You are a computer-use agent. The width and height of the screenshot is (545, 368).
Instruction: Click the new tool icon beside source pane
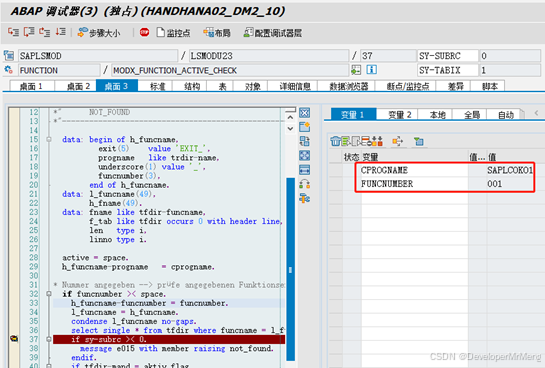click(x=304, y=127)
